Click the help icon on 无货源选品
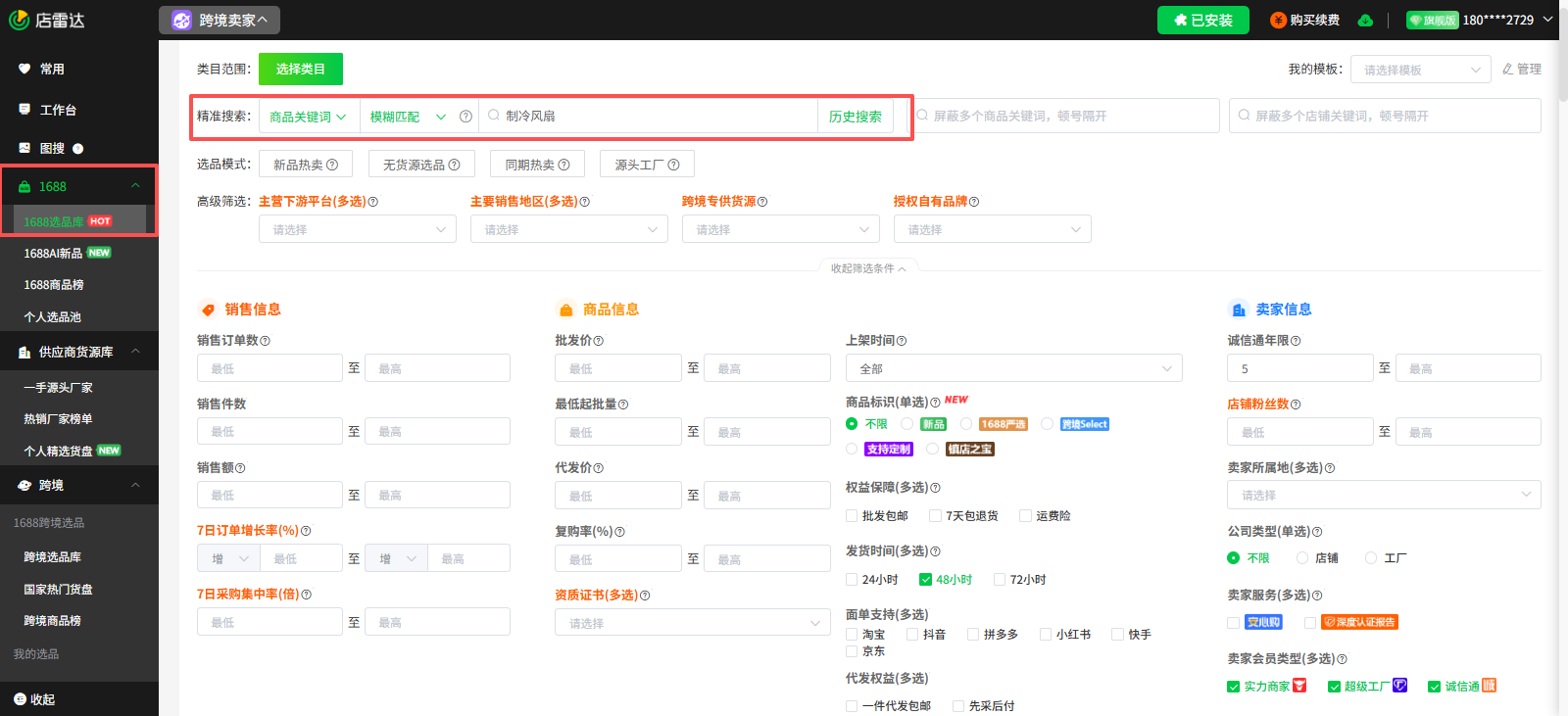Image resolution: width=1568 pixels, height=716 pixels. click(x=454, y=165)
